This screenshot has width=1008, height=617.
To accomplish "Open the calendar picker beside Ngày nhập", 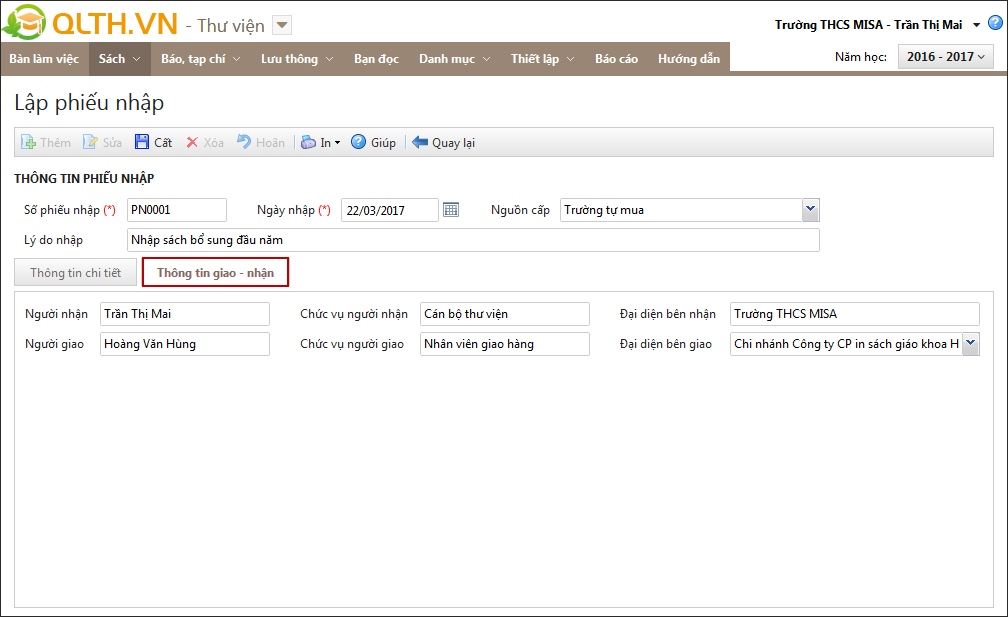I will [451, 210].
